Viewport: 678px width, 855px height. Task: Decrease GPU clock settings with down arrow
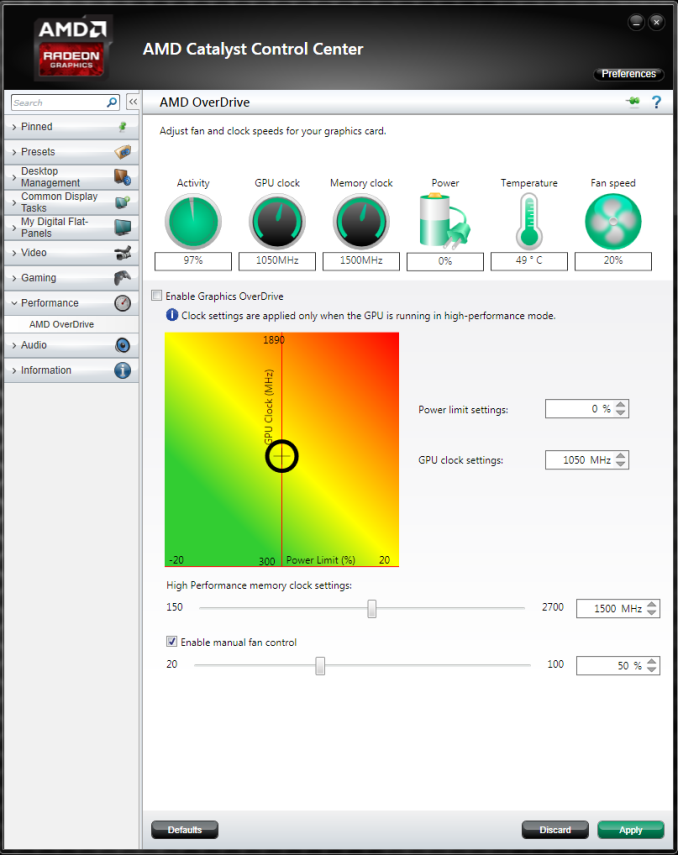coord(621,464)
